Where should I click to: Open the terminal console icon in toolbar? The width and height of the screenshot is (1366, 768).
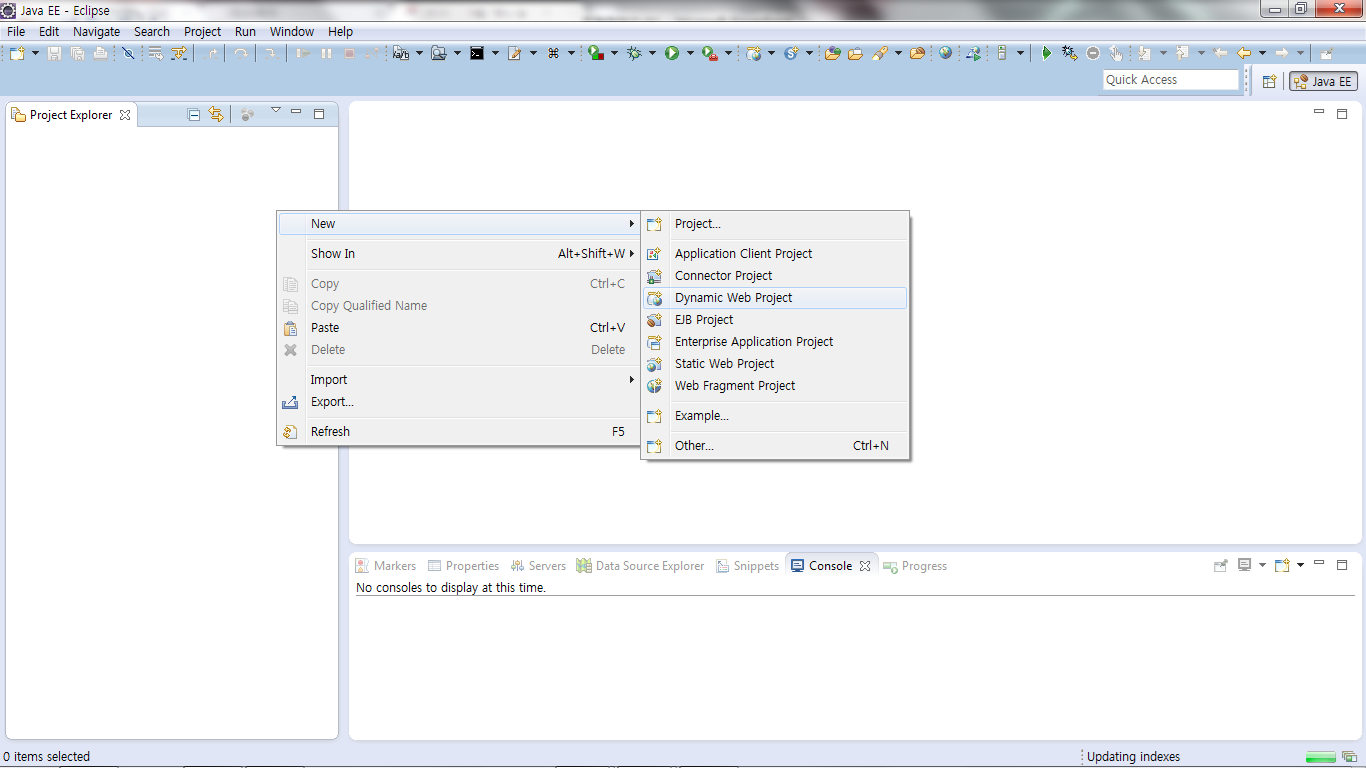coord(477,53)
